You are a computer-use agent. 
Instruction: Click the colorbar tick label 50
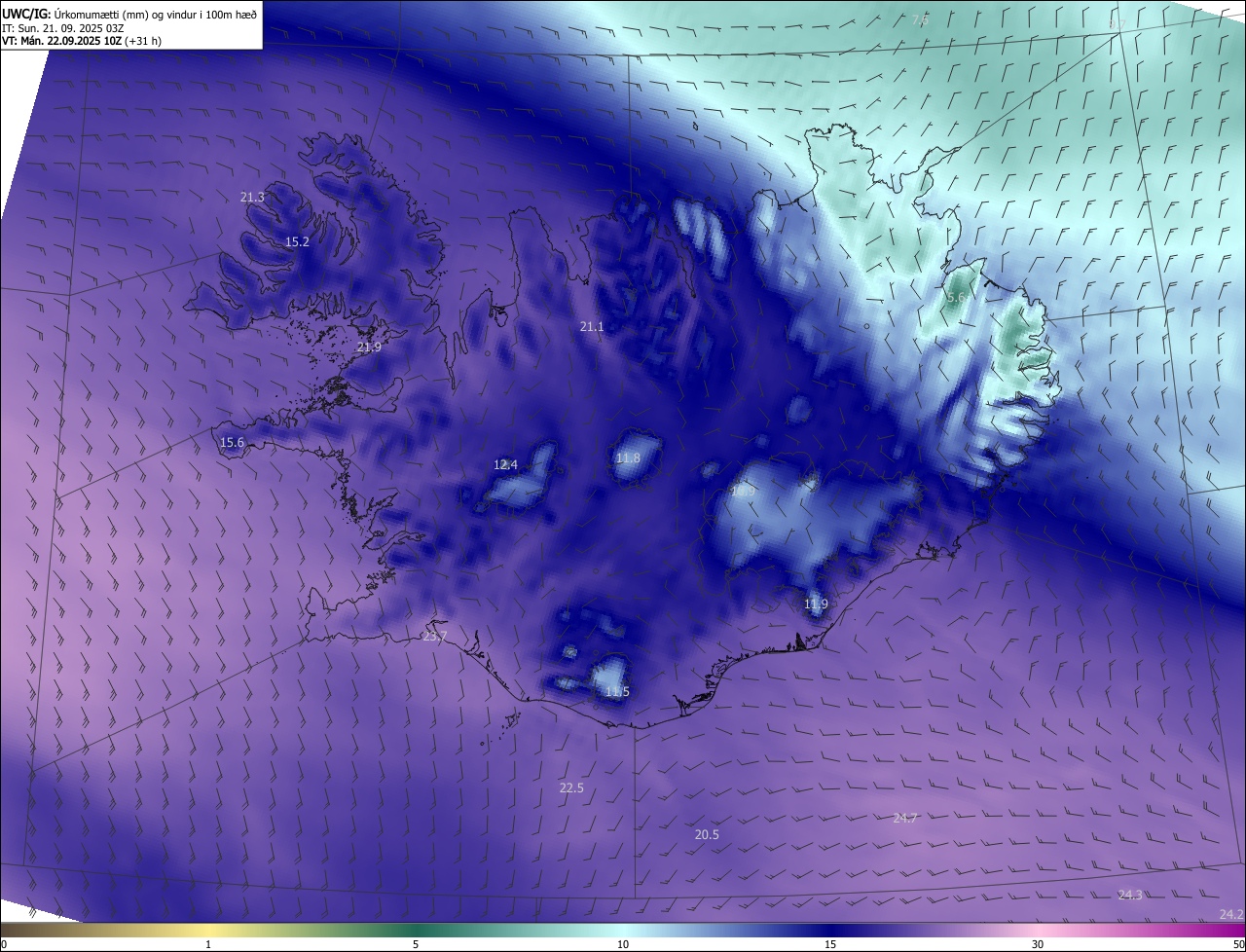tap(1238, 944)
